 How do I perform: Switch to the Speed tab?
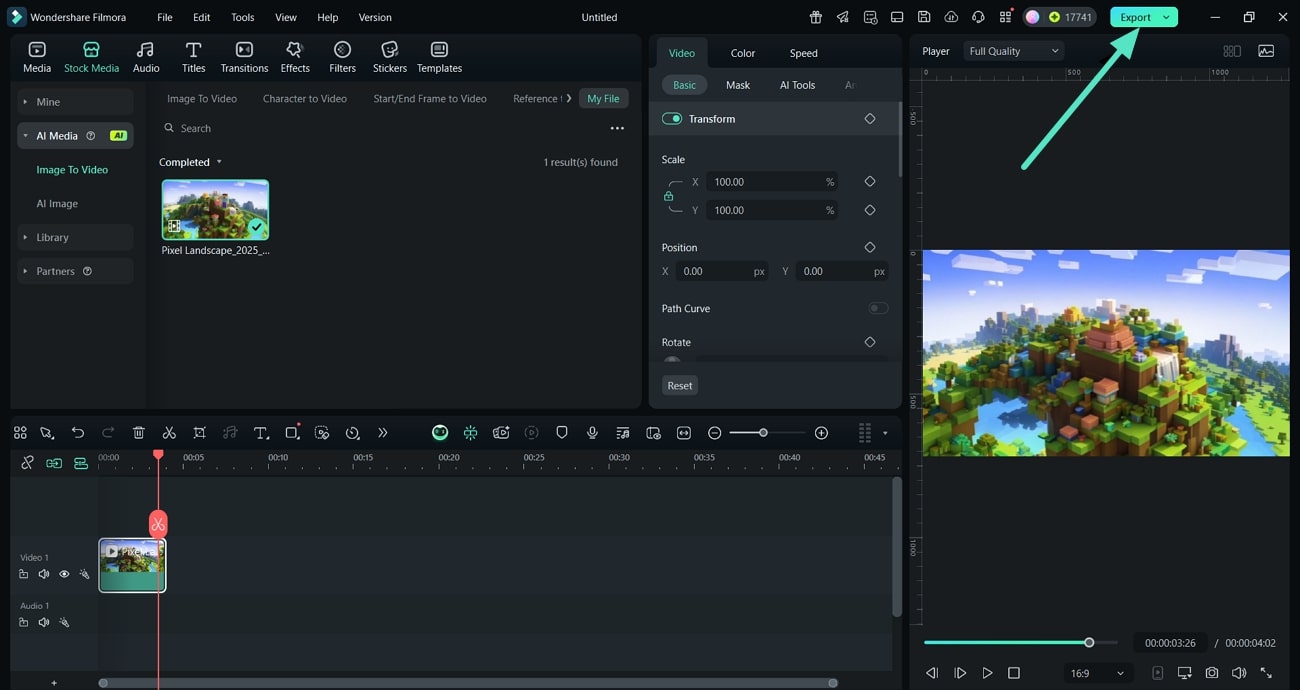point(804,53)
